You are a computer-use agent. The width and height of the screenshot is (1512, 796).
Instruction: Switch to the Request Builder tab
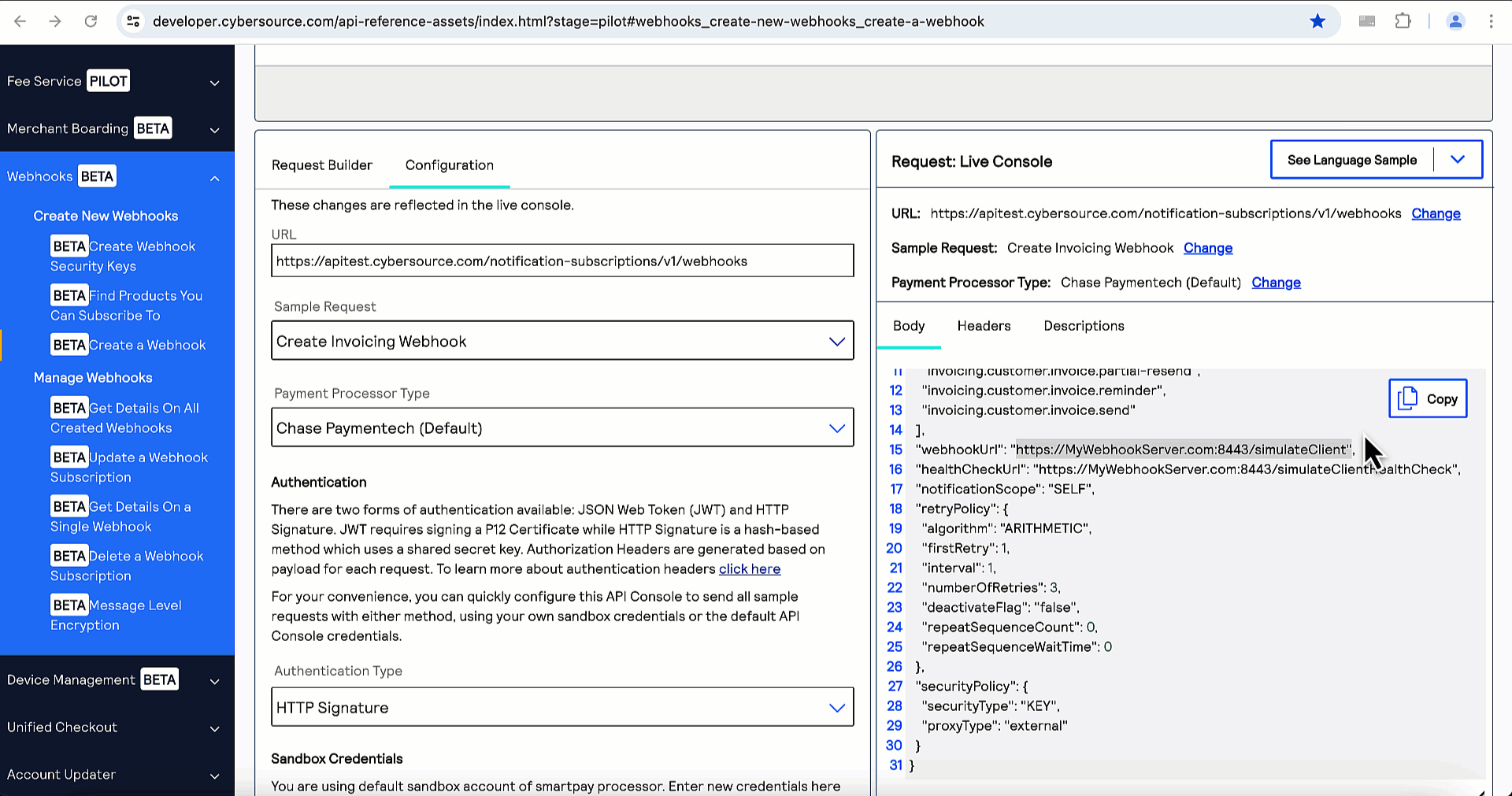click(321, 165)
